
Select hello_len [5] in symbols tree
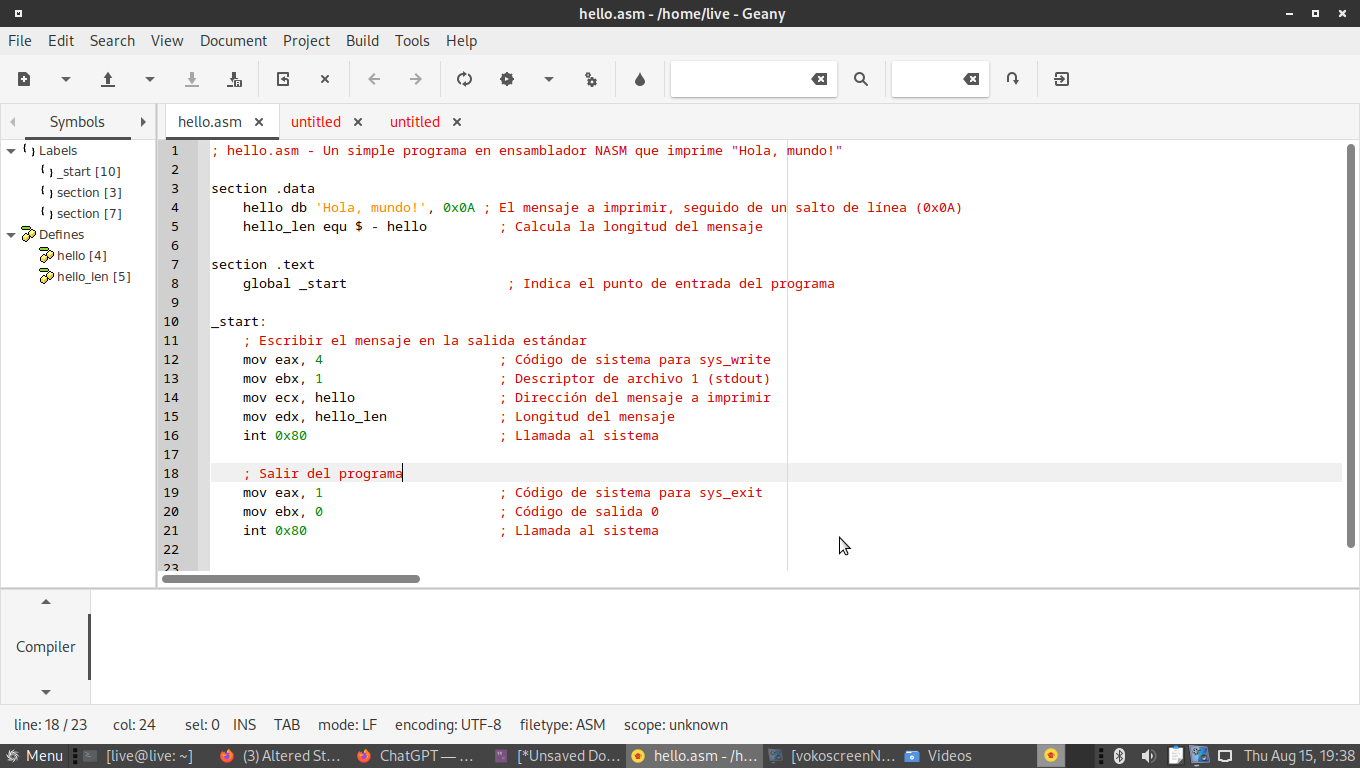[x=93, y=277]
